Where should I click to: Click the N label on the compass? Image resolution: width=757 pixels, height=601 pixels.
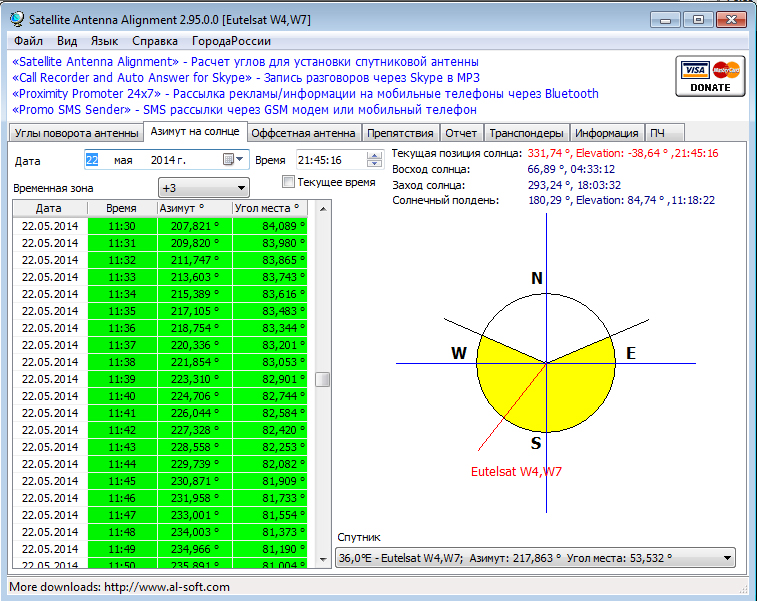pos(537,278)
